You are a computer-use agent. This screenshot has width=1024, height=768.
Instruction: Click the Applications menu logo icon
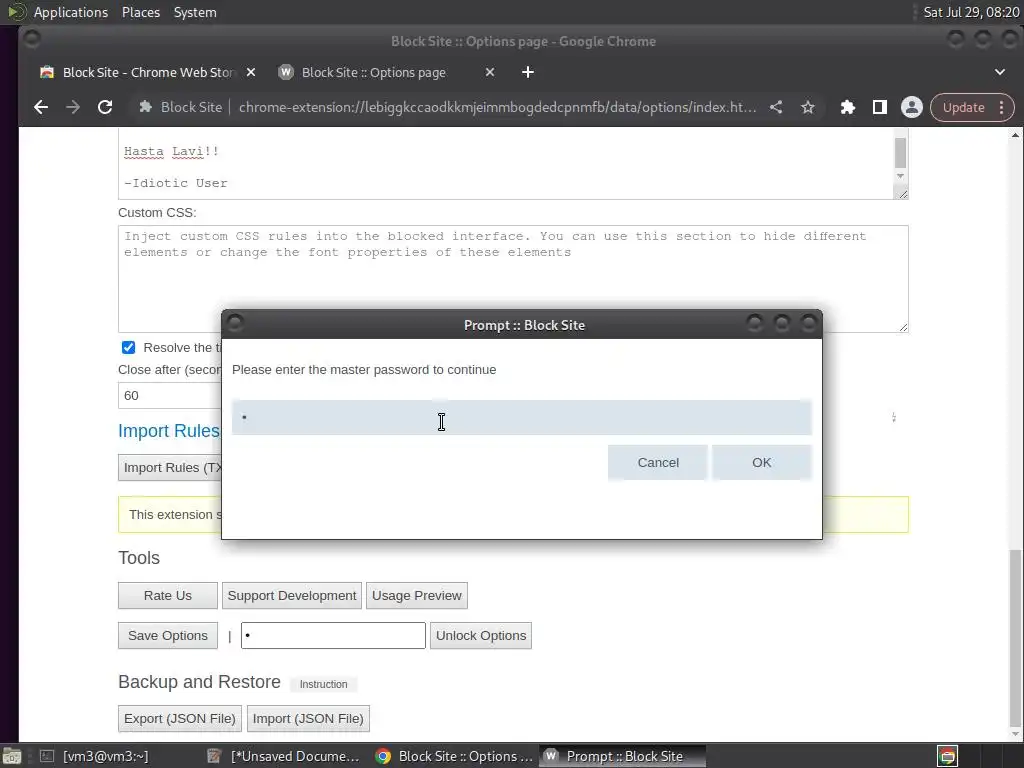pos(16,12)
